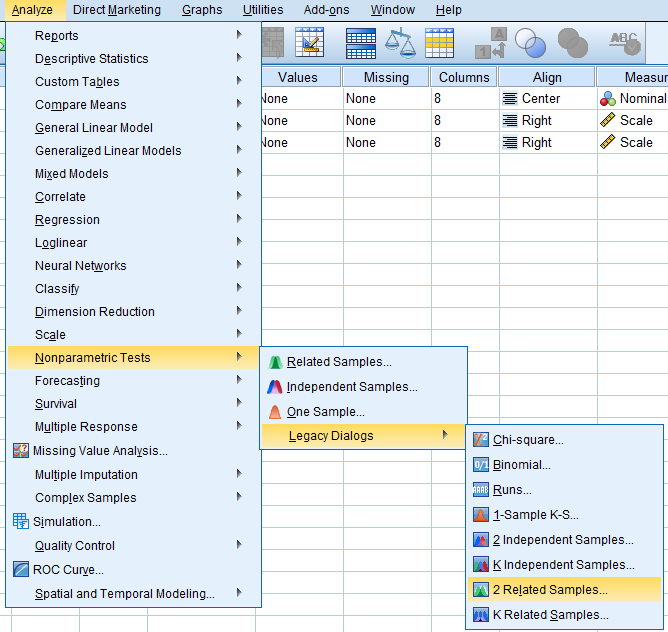This screenshot has height=632, width=668.
Task: Click the grayed Show All Variables icon
Action: (x=573, y=43)
